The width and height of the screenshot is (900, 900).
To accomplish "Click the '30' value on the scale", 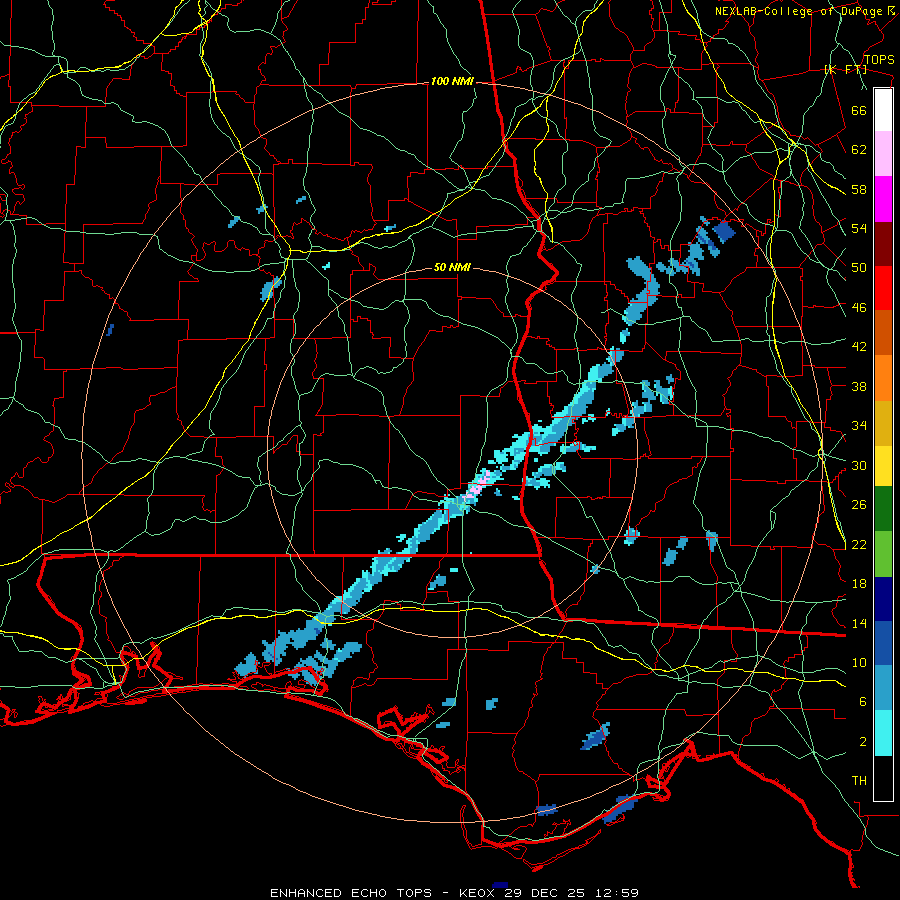I will coord(859,465).
